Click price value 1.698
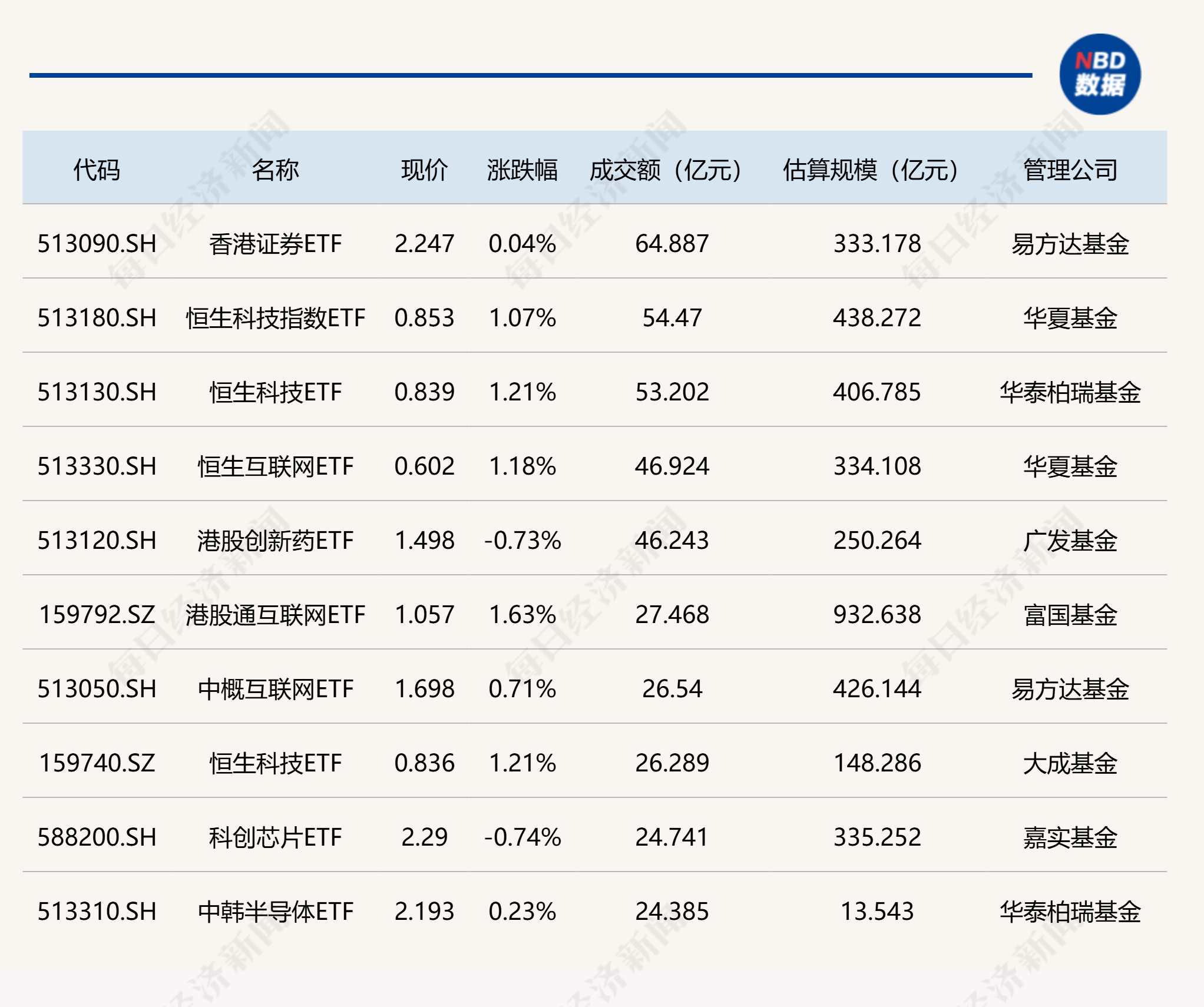 tap(424, 689)
